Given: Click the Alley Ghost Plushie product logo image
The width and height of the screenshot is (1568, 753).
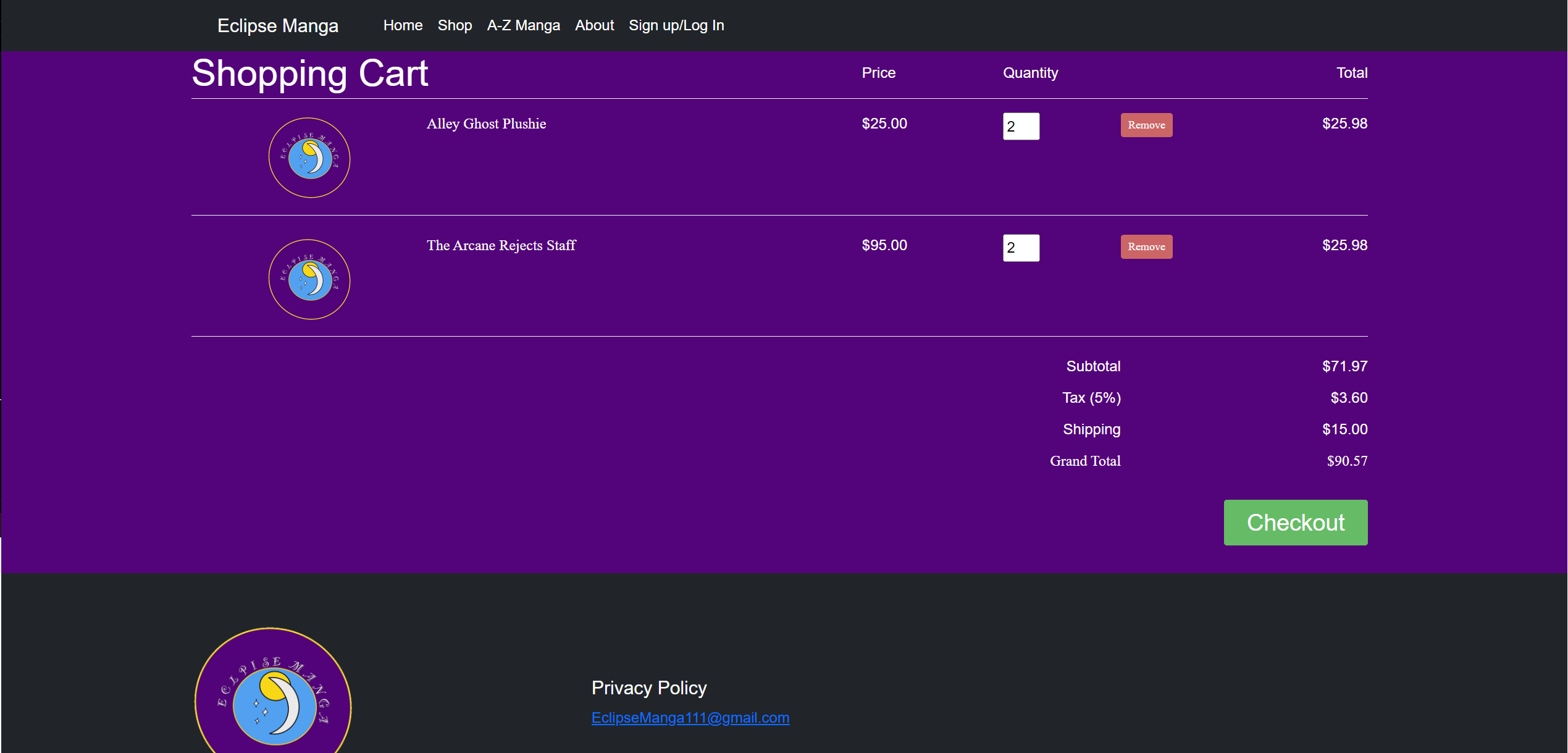Looking at the screenshot, I should click(x=309, y=158).
